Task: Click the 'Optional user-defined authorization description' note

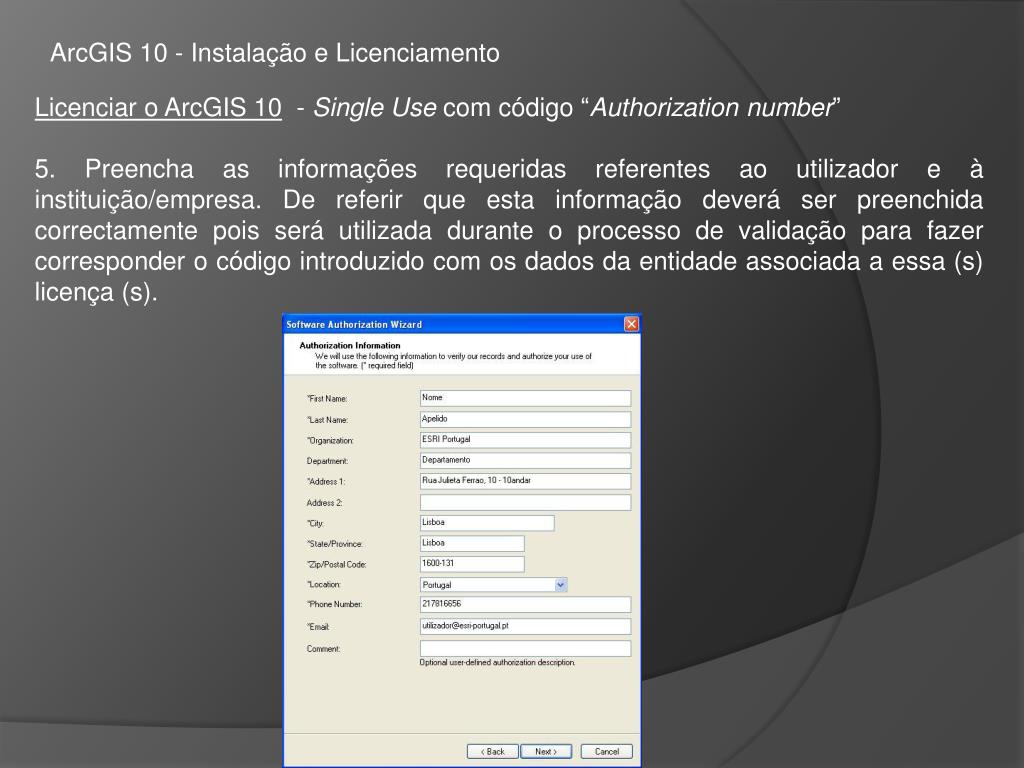Action: [498, 663]
